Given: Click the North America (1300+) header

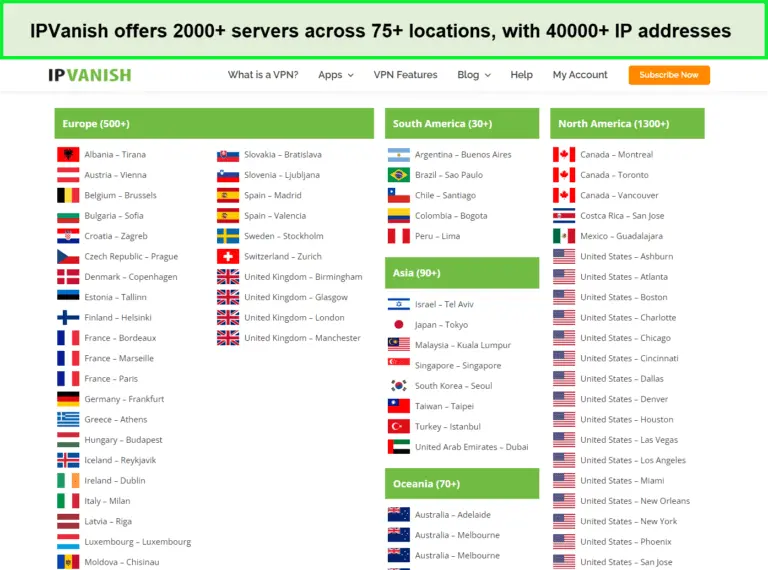Looking at the screenshot, I should [x=627, y=123].
